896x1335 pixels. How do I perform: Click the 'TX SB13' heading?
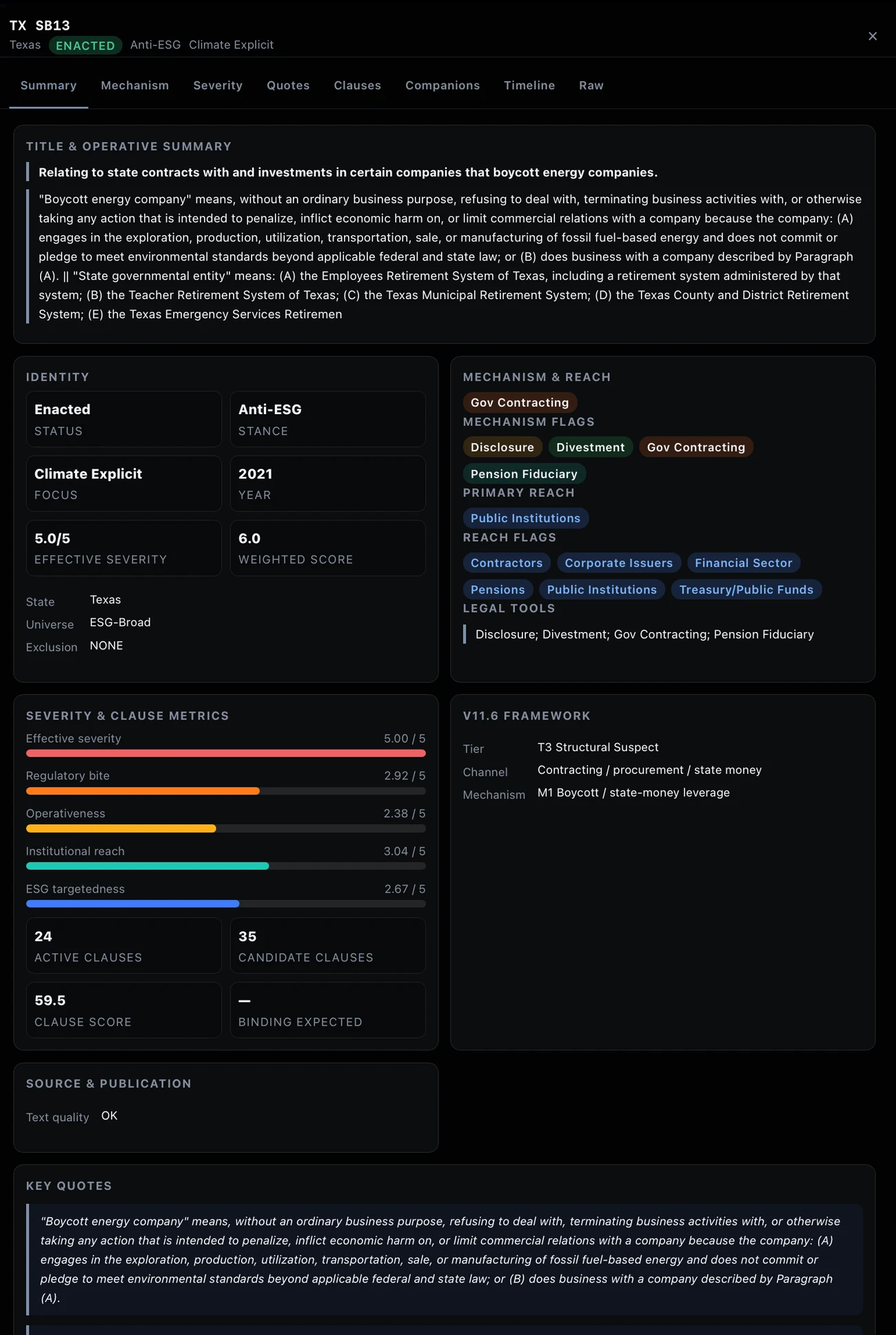coord(40,26)
